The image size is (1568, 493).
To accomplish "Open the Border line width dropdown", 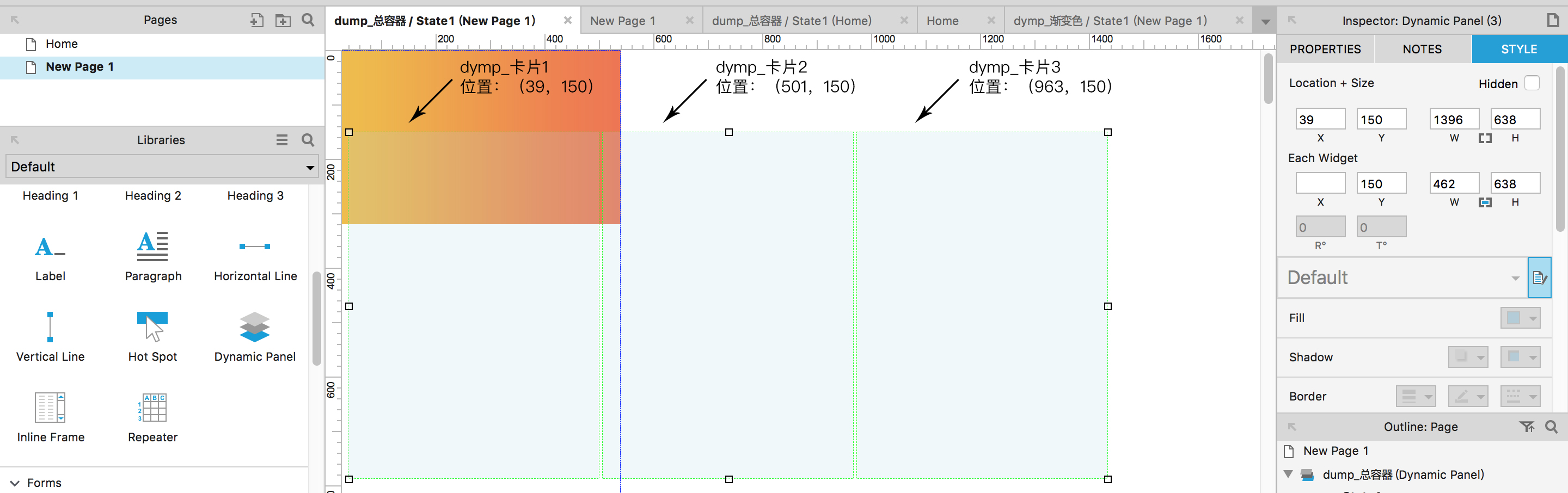I will click(1416, 396).
